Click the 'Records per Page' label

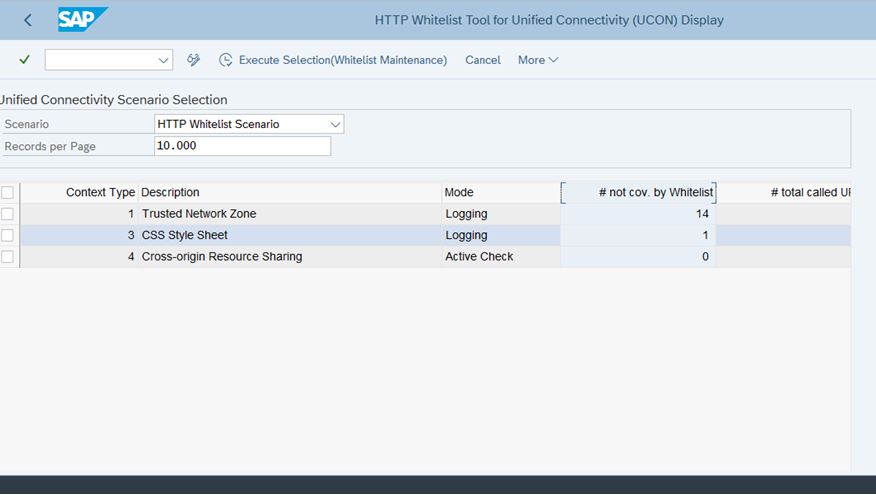[50, 146]
